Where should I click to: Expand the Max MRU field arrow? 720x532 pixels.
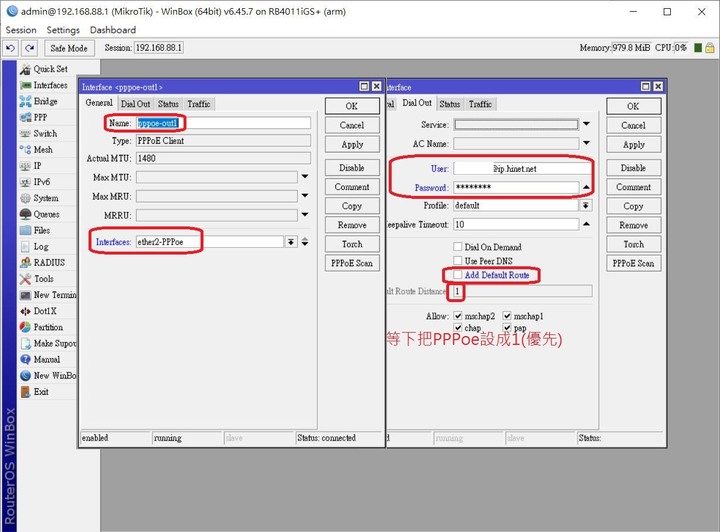click(x=305, y=196)
